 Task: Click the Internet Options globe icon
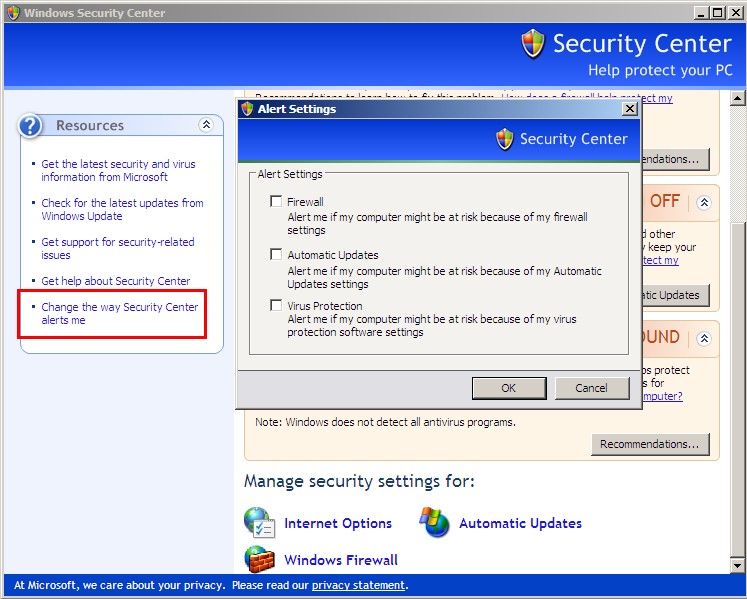(260, 522)
